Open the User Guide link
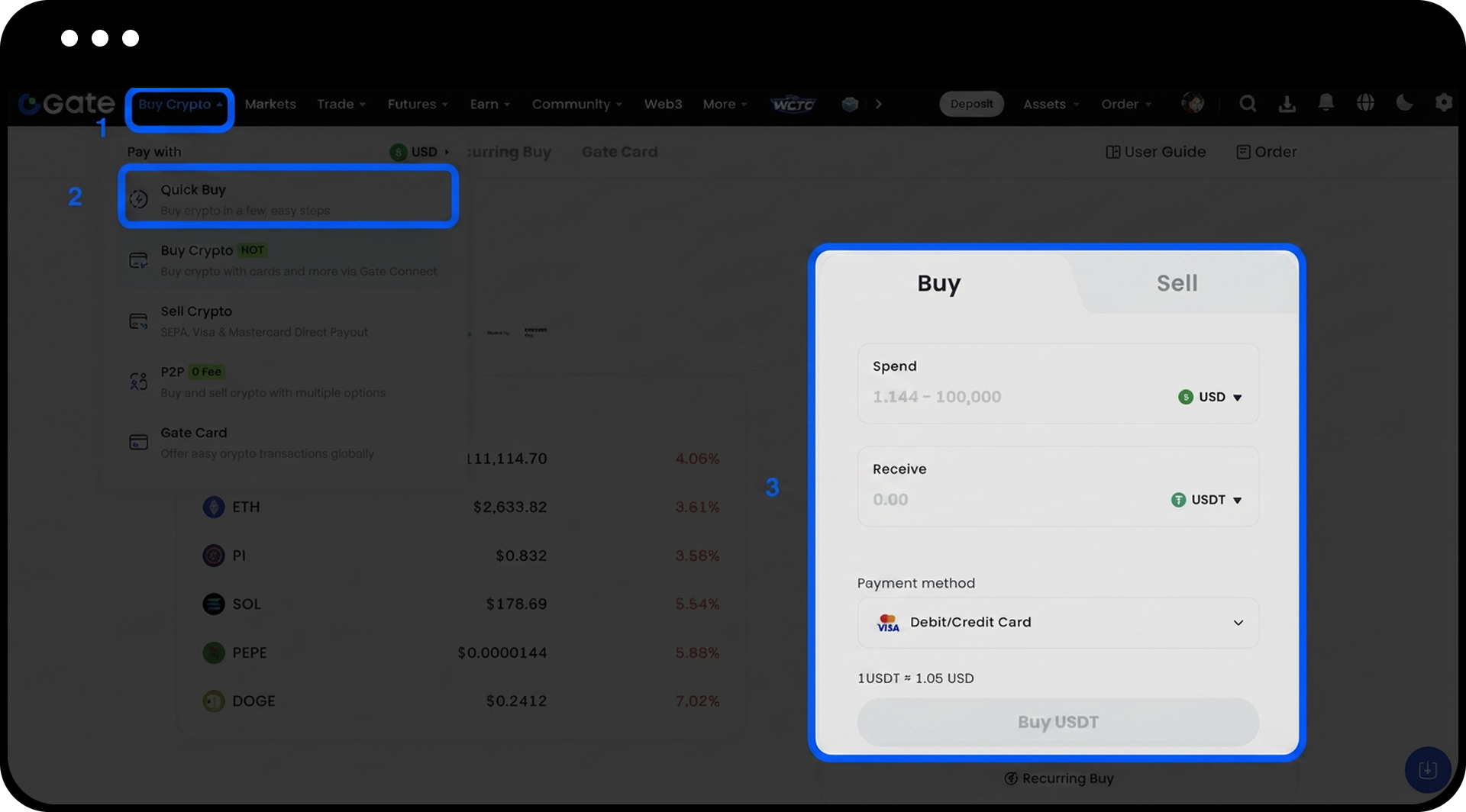Screen dimensions: 1466x812 (1155, 152)
